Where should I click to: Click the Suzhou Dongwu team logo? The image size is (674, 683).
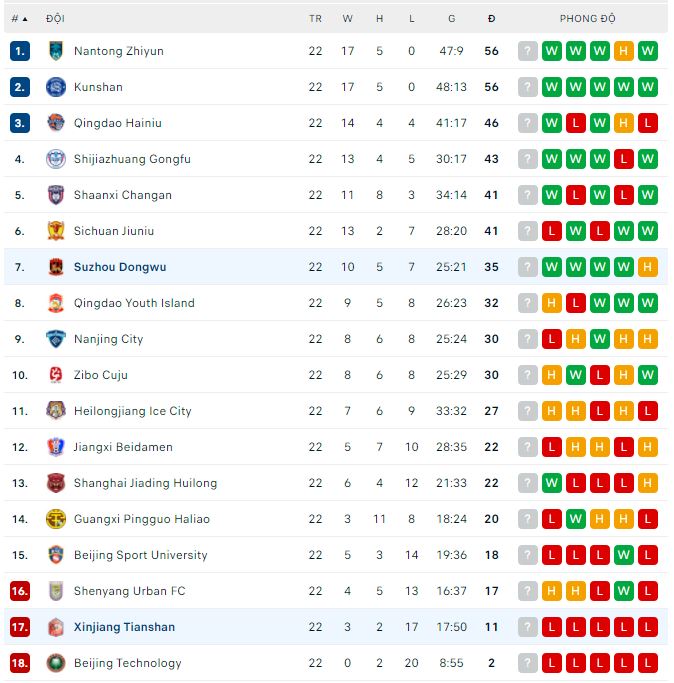tap(56, 267)
